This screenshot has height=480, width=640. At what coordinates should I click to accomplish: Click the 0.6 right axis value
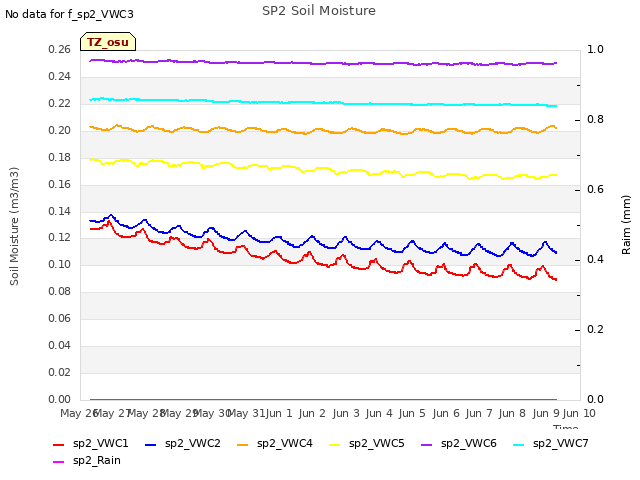coord(595,190)
